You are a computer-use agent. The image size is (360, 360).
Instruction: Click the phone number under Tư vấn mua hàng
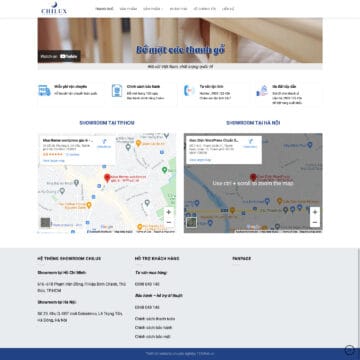(x=147, y=284)
